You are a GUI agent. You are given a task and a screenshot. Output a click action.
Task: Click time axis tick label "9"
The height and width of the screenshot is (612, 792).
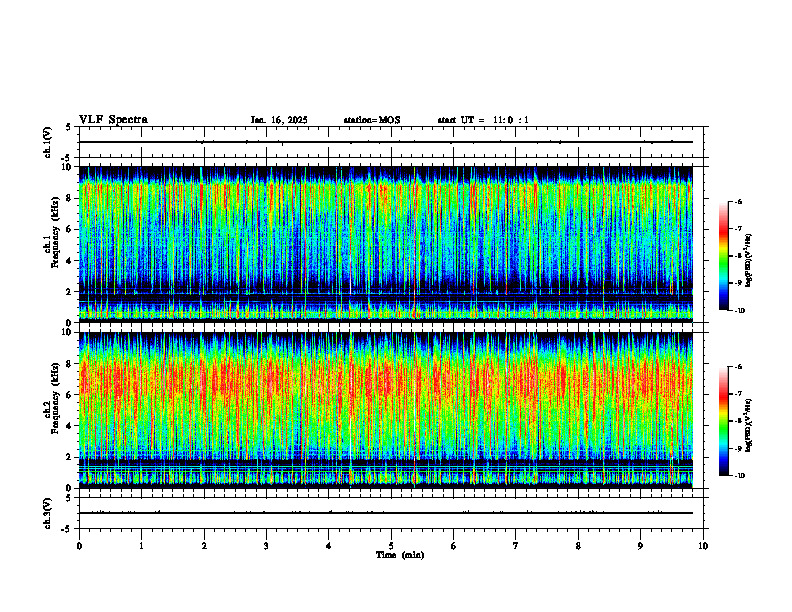coord(640,546)
